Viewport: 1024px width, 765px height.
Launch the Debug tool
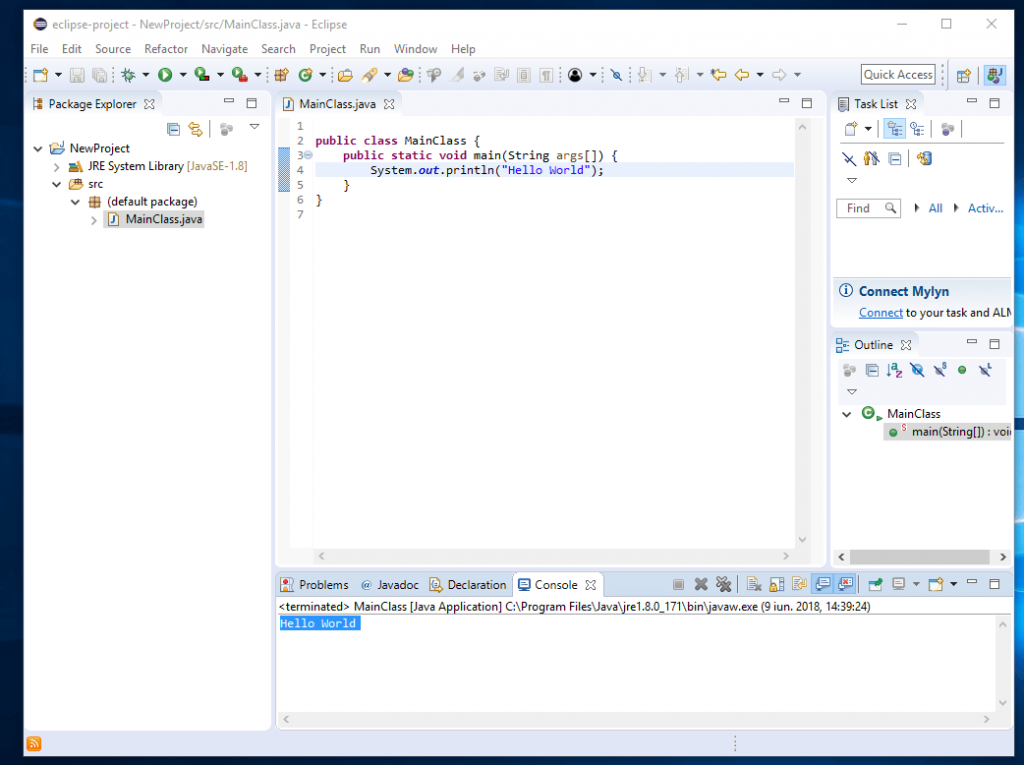pyautogui.click(x=129, y=74)
